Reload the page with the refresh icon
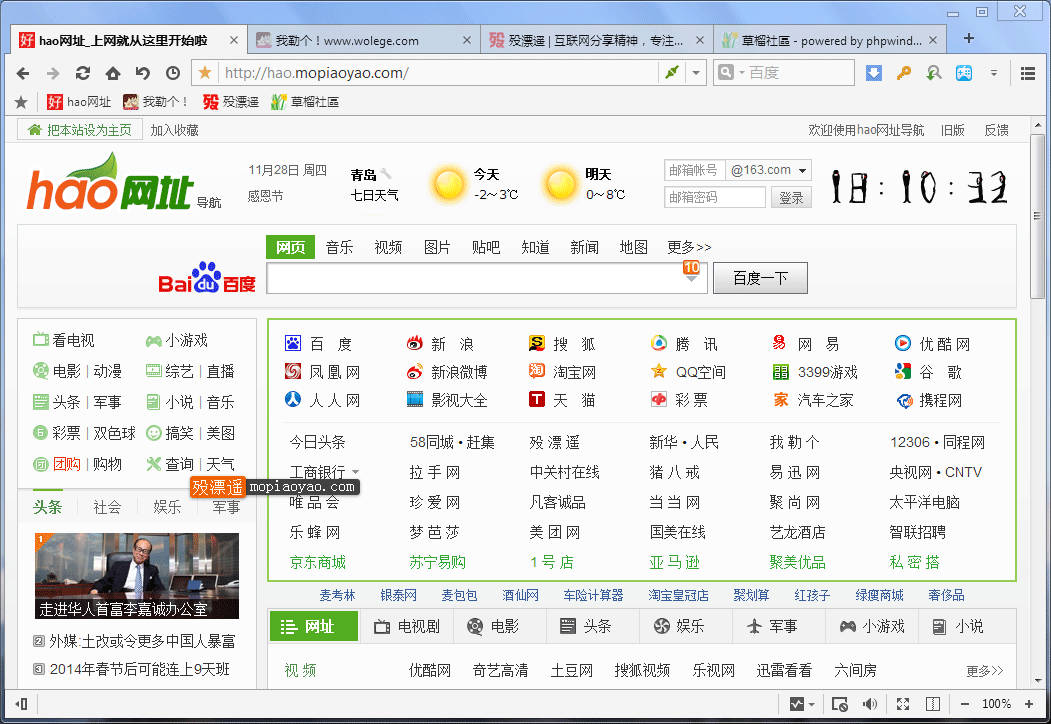 pyautogui.click(x=83, y=73)
